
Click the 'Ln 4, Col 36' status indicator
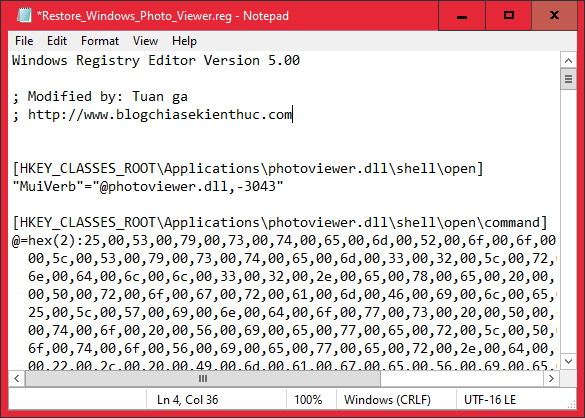point(187,400)
